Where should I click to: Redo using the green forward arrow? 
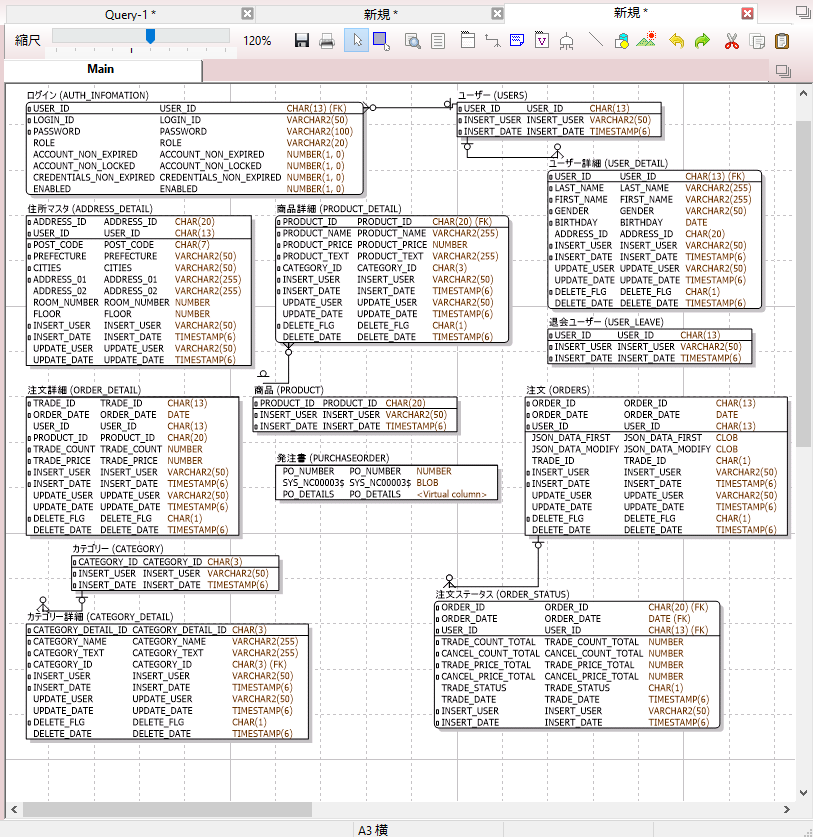(700, 40)
